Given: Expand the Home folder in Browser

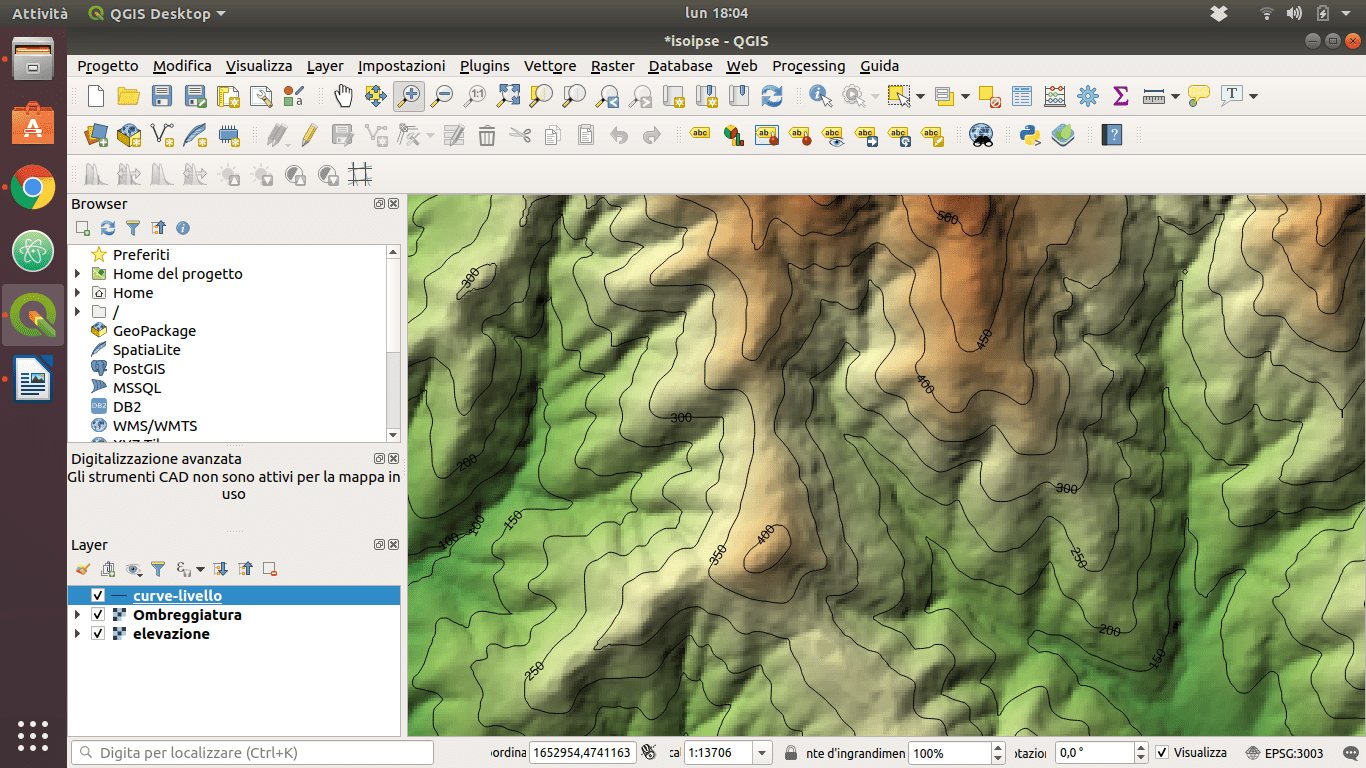Looking at the screenshot, I should pos(77,293).
